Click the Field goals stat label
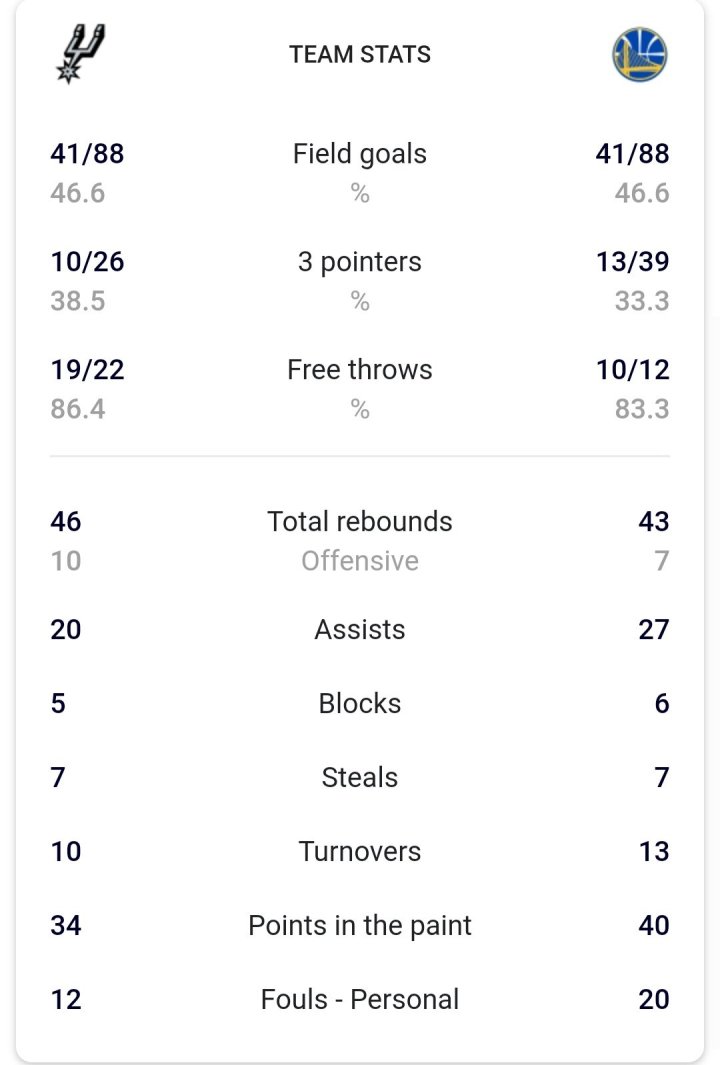Screen dimensions: 720x1065 (360, 154)
